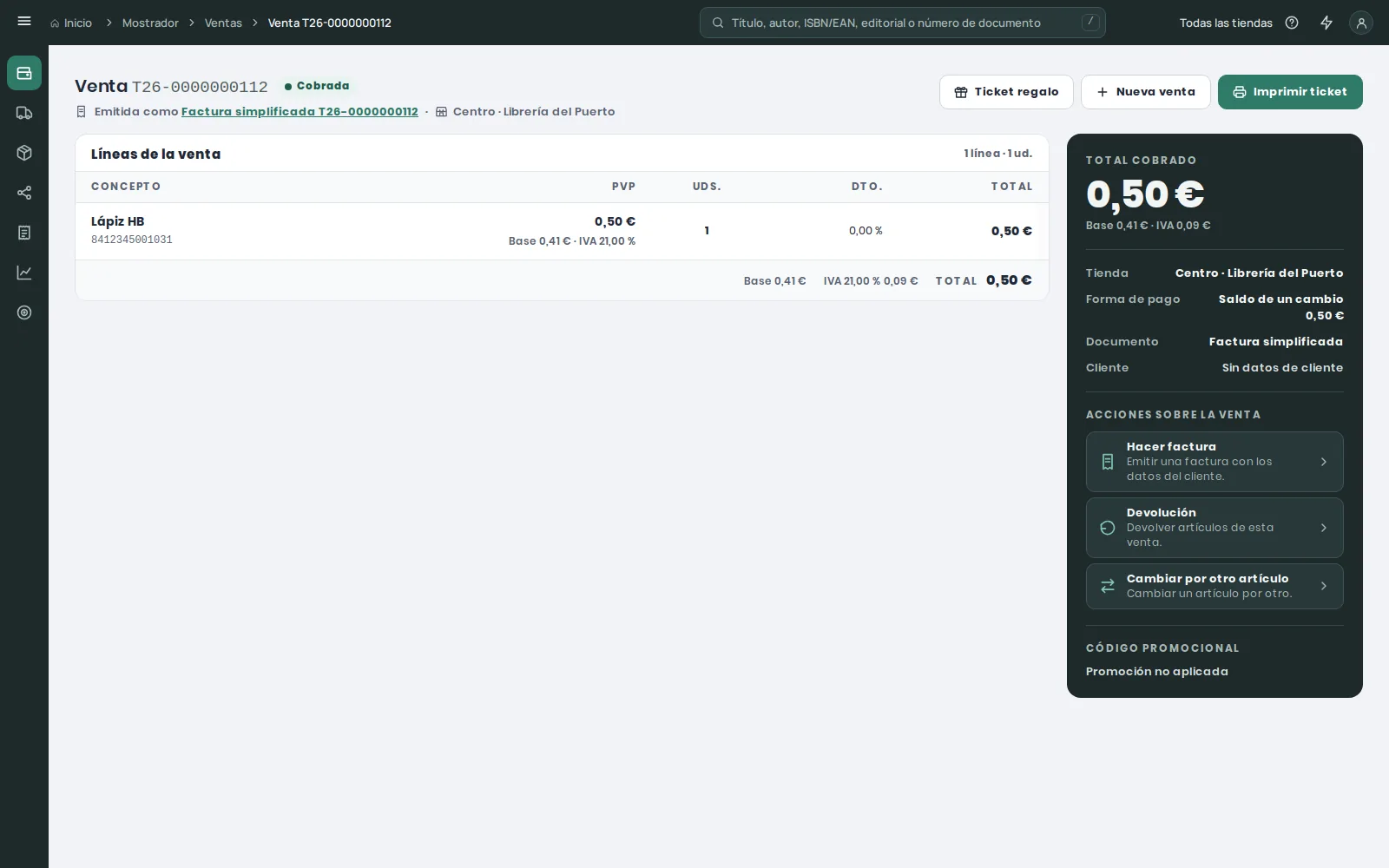
Task: Expand the Hacer factura chevron
Action: tap(1324, 462)
